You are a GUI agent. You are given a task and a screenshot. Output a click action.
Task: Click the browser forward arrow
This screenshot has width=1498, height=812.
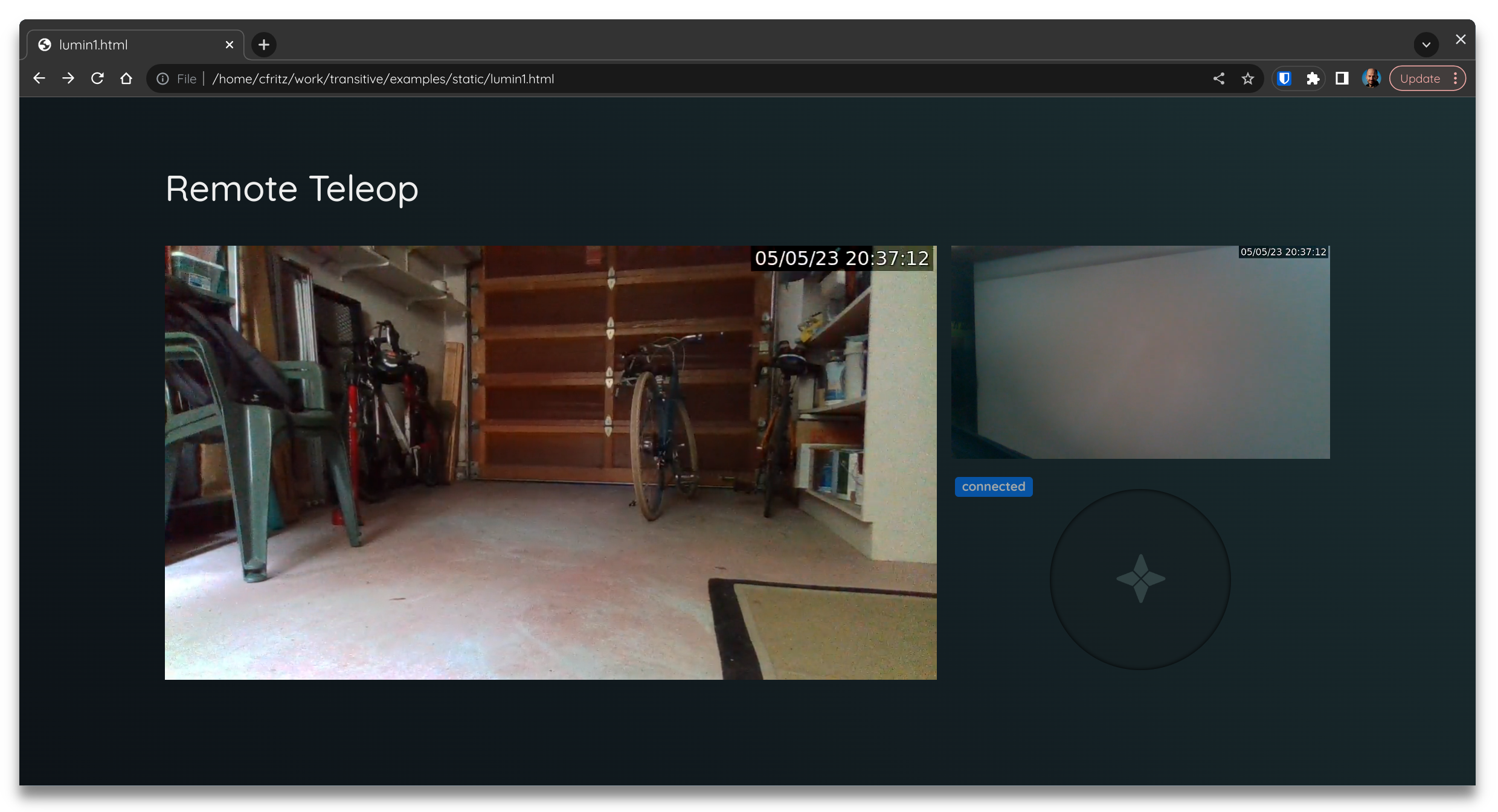coord(68,78)
